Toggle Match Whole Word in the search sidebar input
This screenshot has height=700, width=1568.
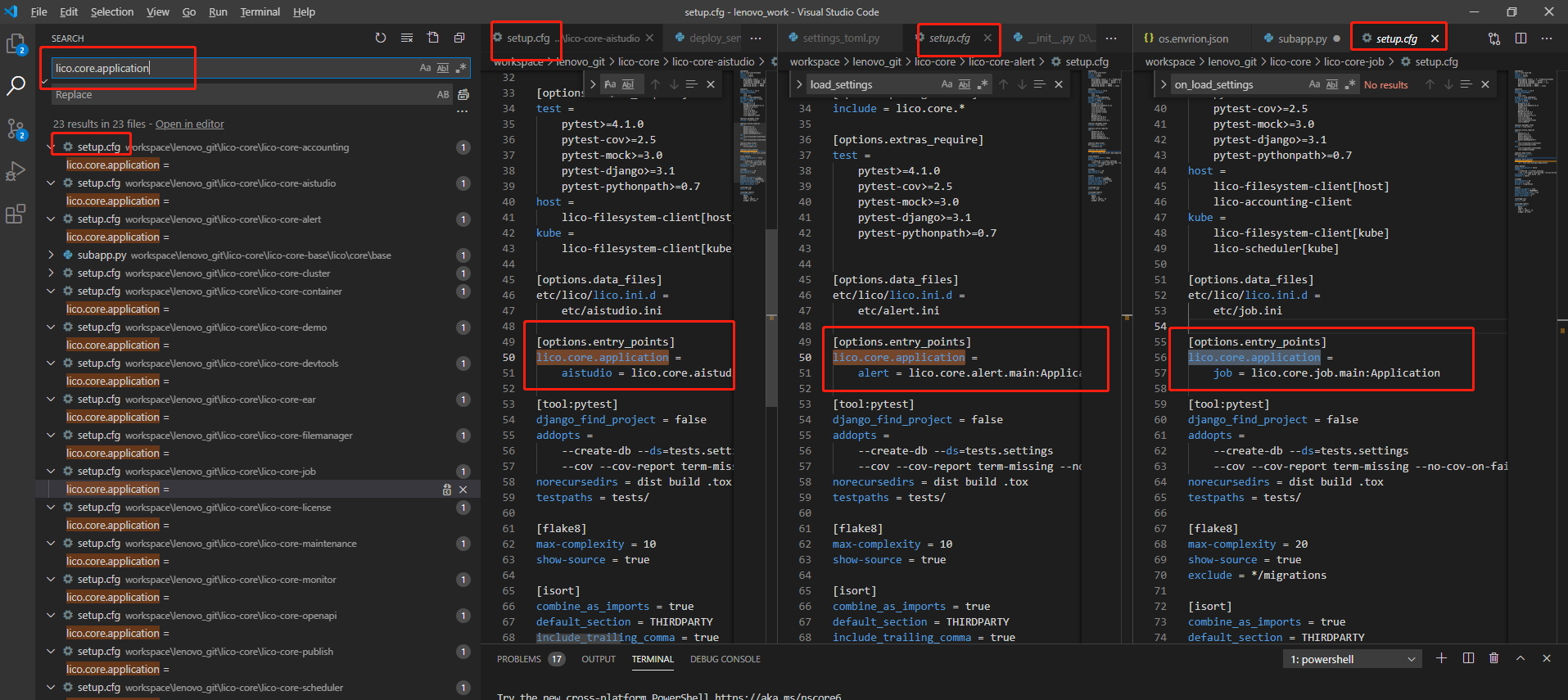click(443, 68)
